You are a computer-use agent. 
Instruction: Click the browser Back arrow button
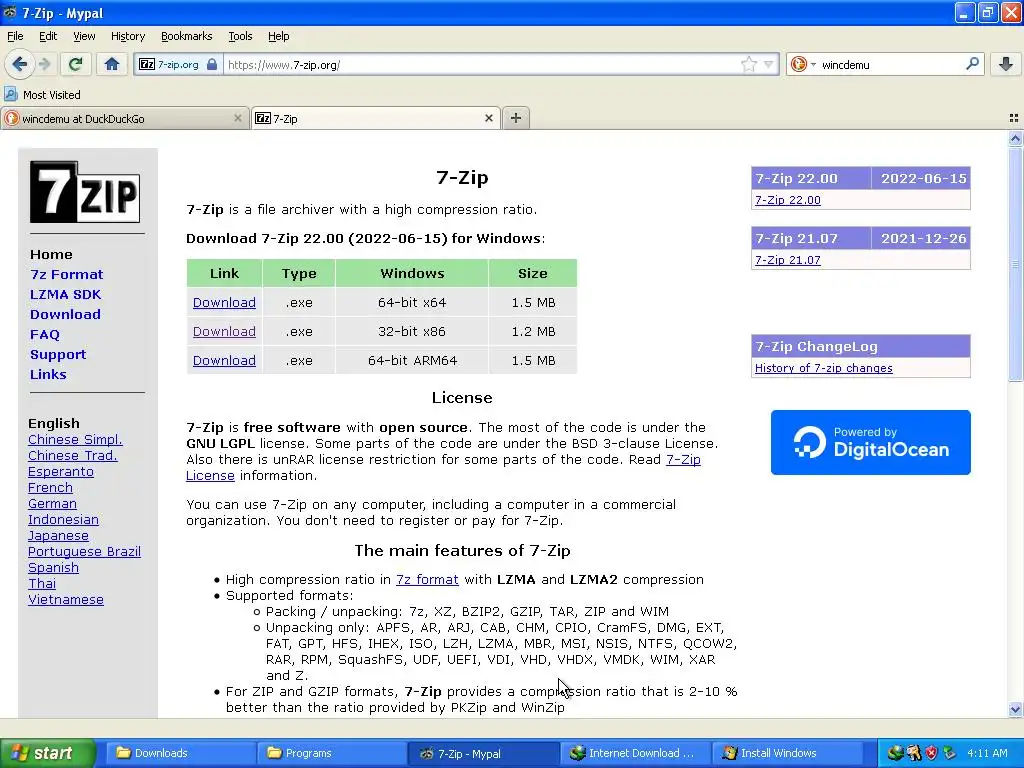tap(19, 64)
